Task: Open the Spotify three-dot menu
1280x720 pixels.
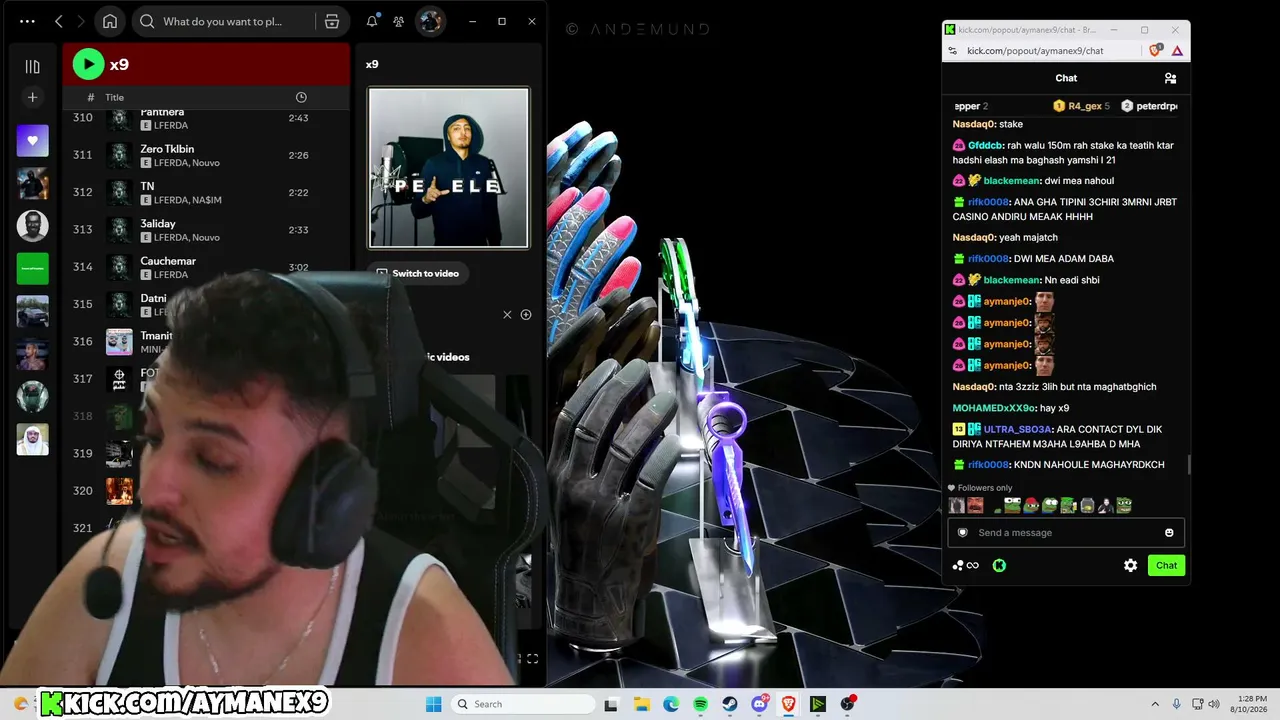Action: click(x=27, y=21)
